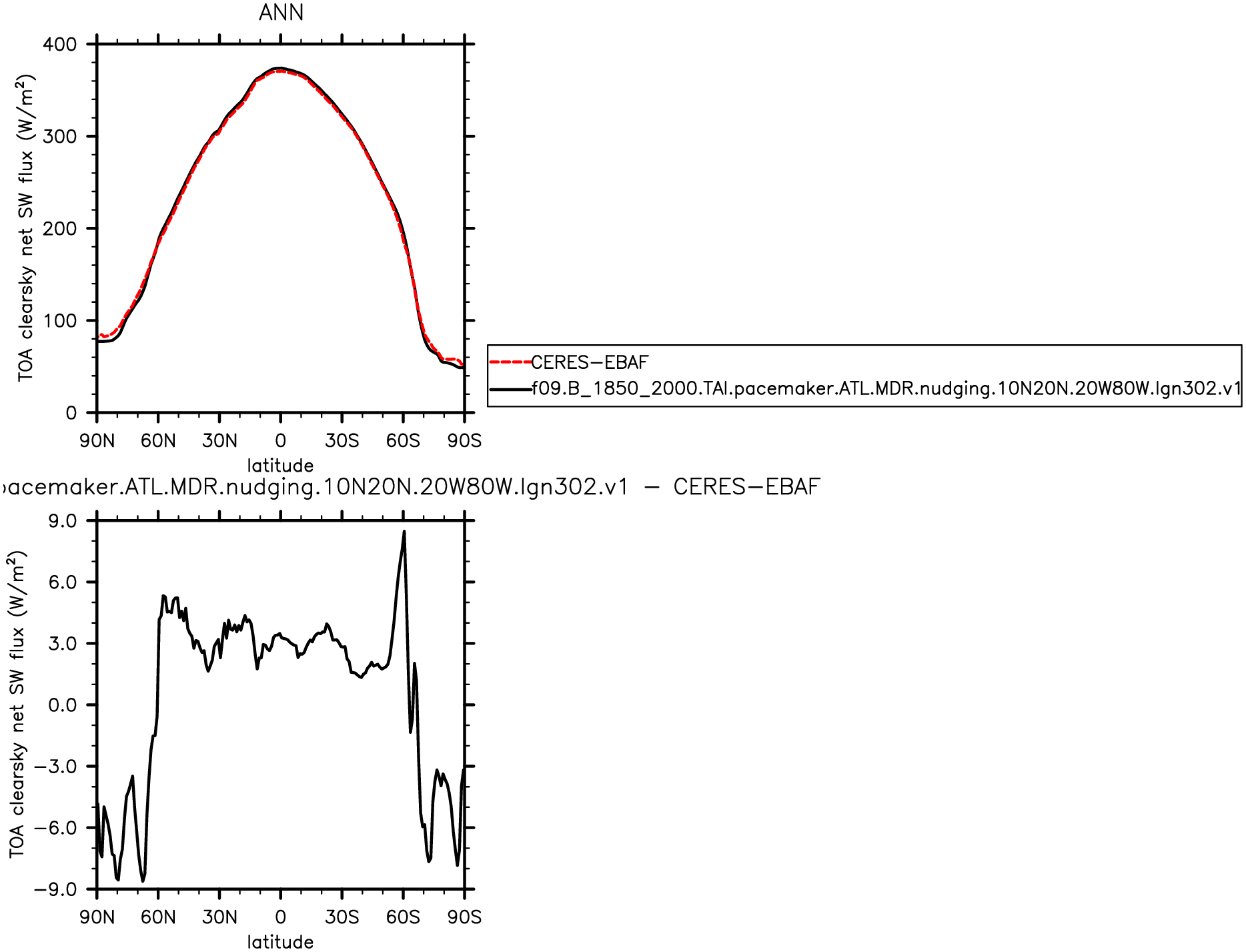
Task: Click the top plot's vertical flux axis title
Action: pos(25,227)
